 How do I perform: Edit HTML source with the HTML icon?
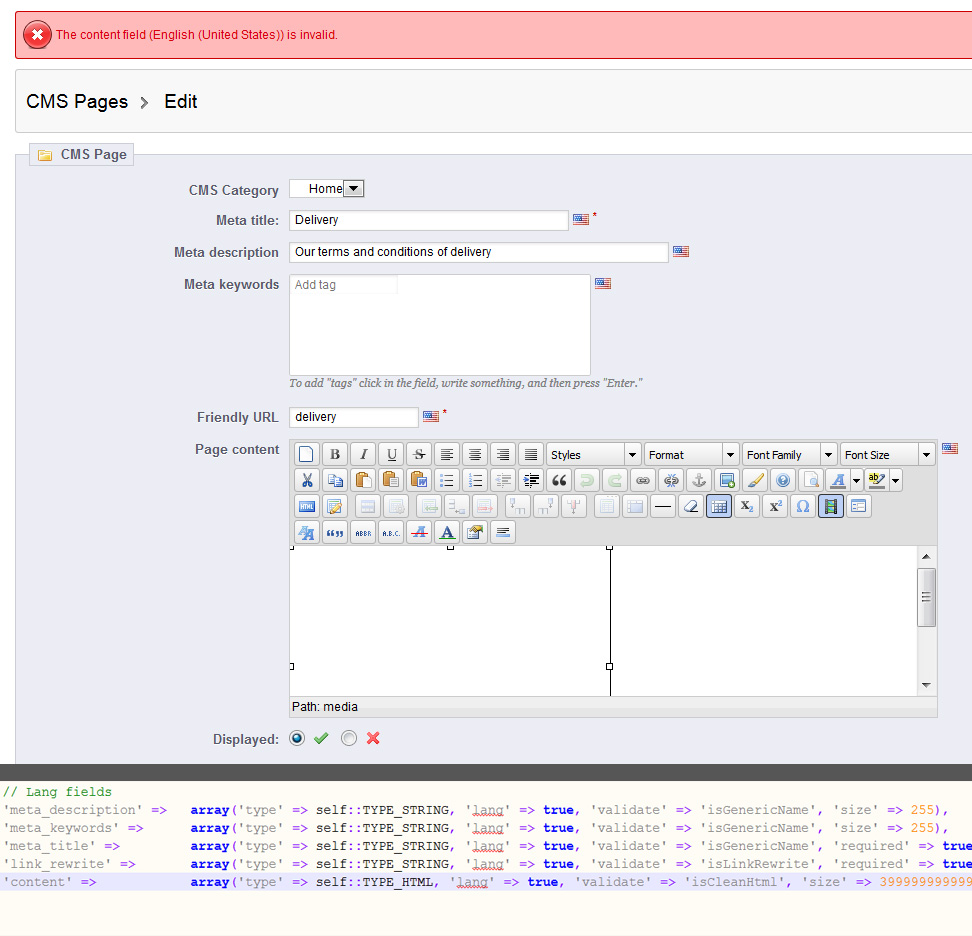306,506
